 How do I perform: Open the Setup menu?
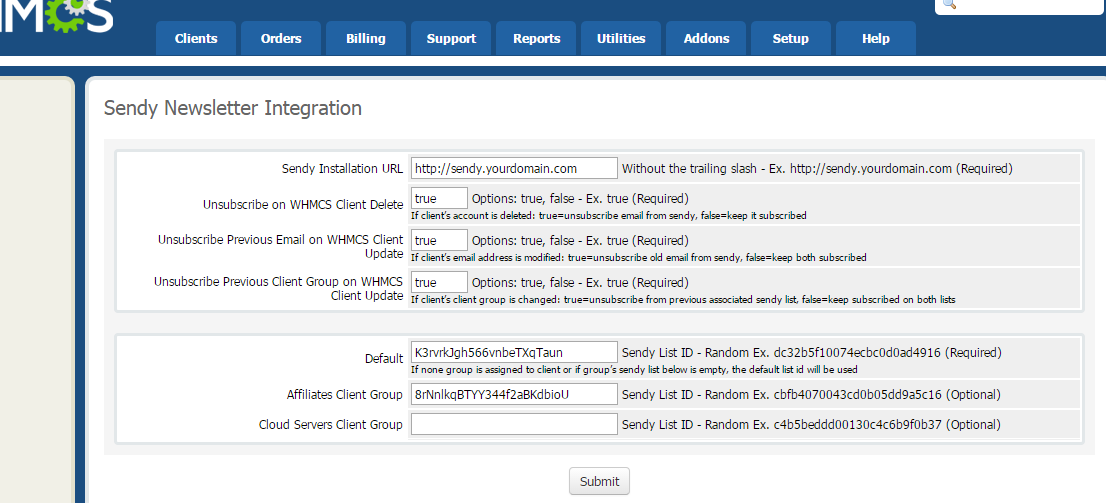(791, 39)
